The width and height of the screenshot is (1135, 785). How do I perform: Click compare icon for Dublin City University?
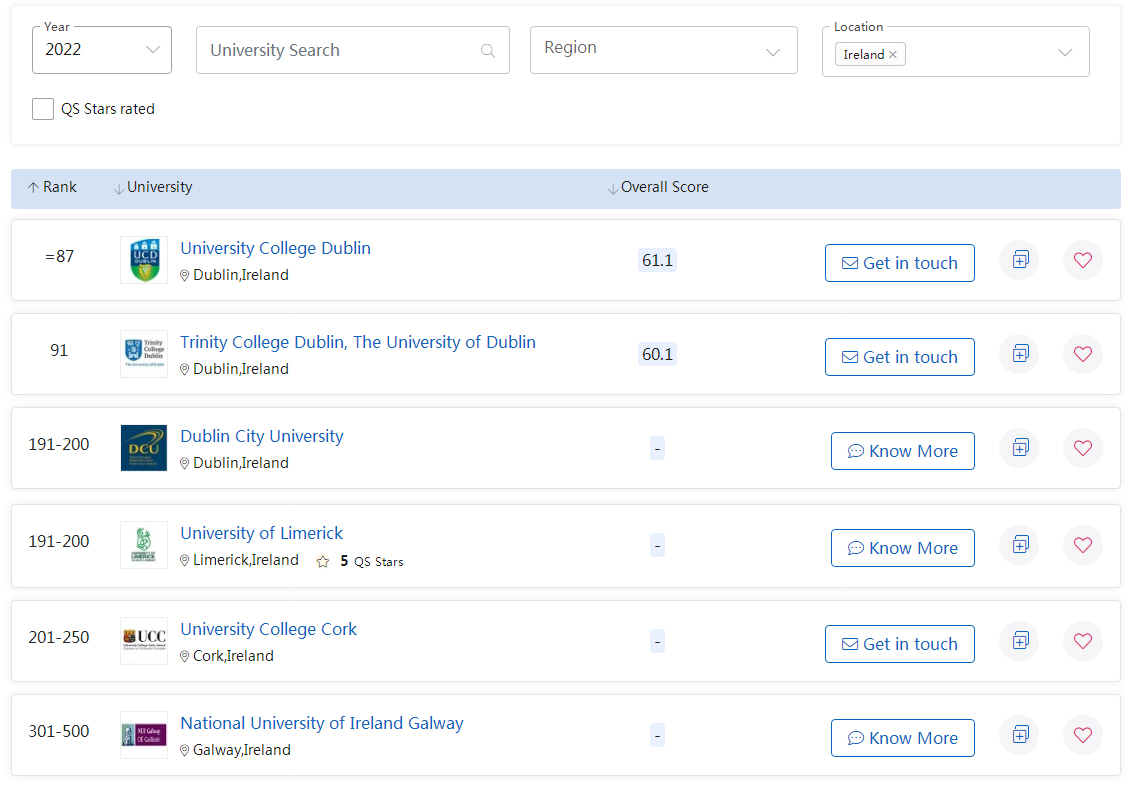[x=1019, y=448]
